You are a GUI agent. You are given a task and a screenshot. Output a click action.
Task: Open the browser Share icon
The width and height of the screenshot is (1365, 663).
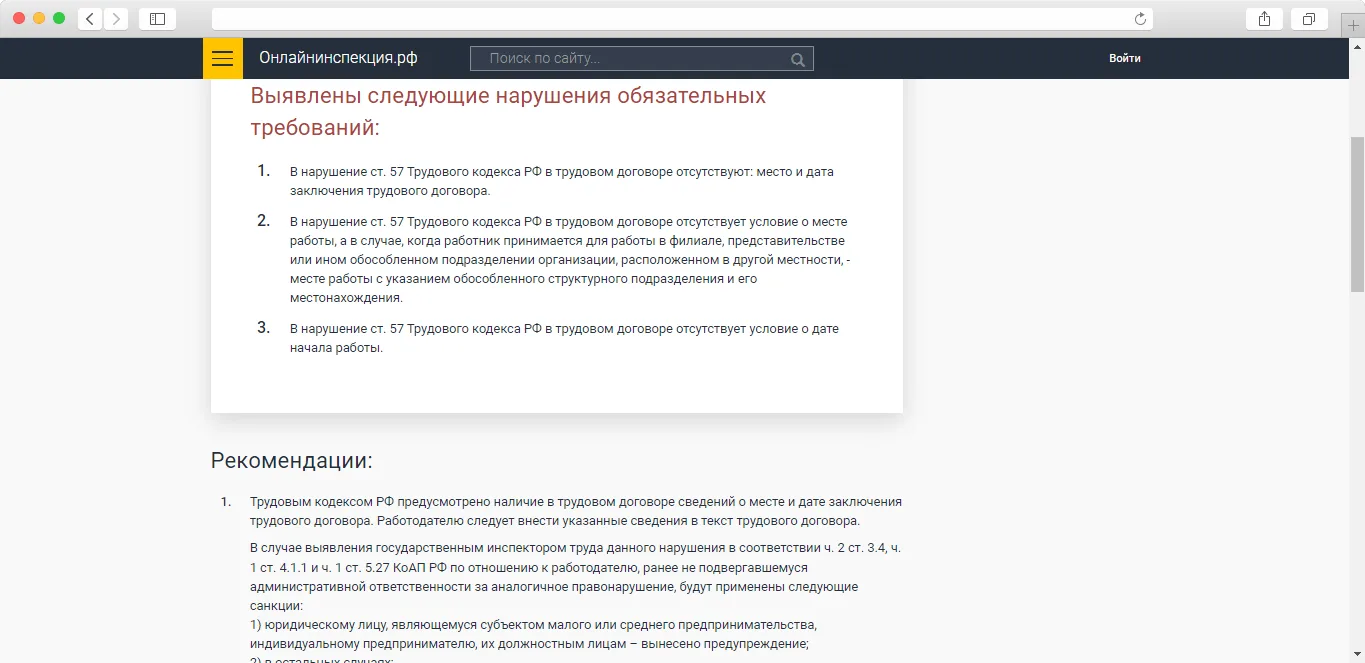point(1264,19)
